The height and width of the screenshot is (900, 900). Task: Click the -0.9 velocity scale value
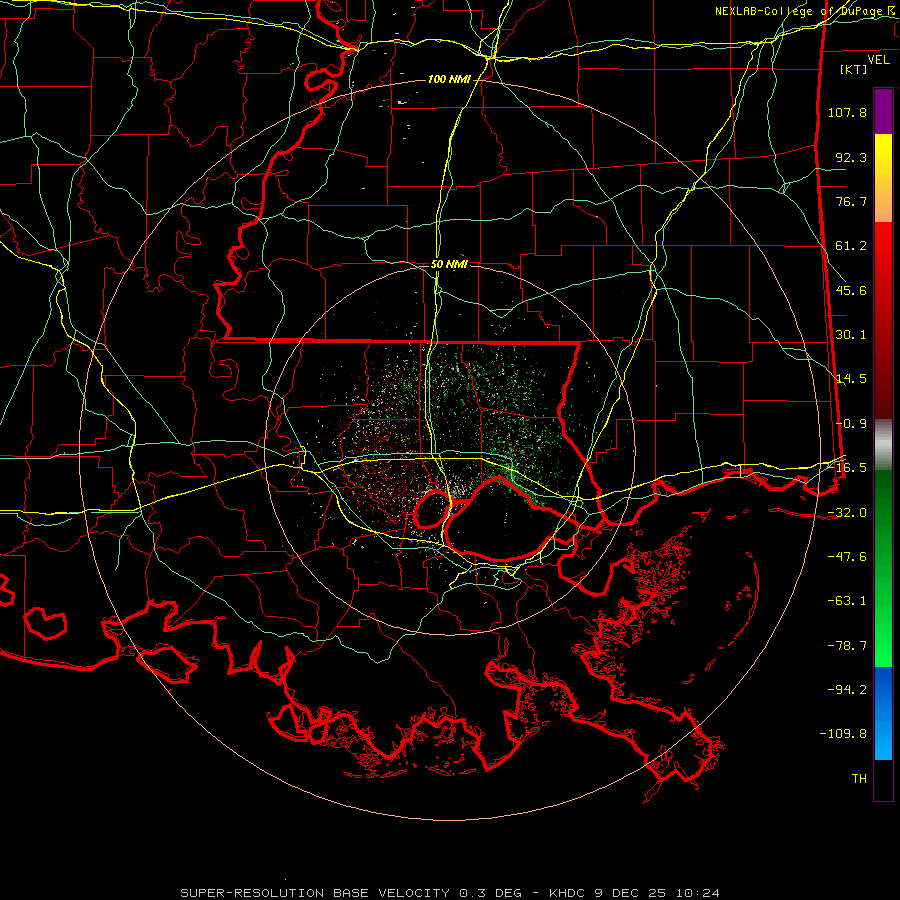[851, 424]
